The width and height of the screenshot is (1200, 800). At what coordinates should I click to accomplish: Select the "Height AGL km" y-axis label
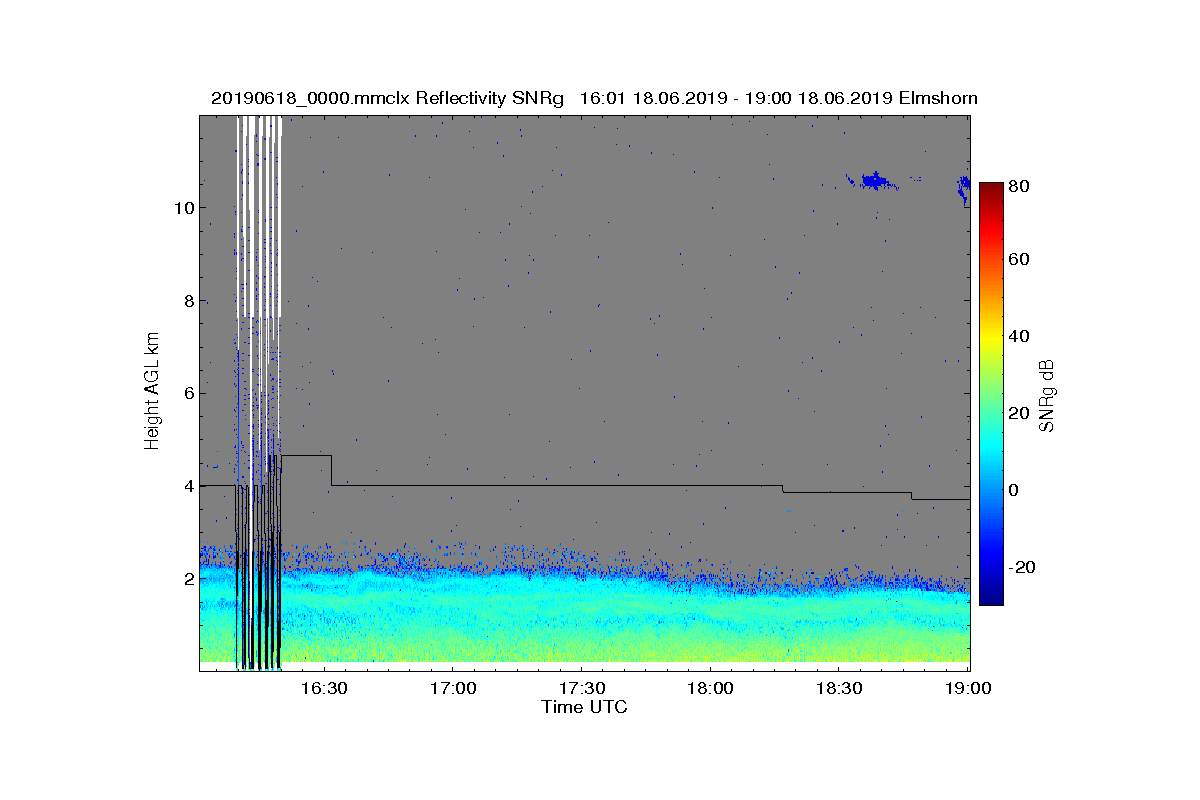tap(152, 392)
